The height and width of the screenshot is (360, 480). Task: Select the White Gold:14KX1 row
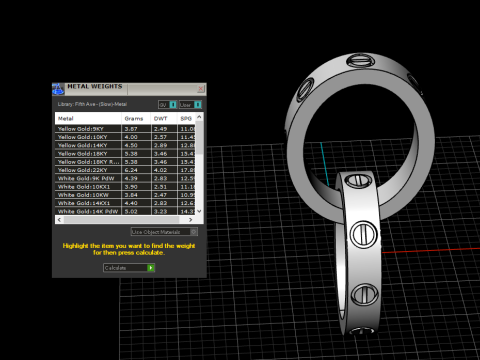tap(125, 203)
